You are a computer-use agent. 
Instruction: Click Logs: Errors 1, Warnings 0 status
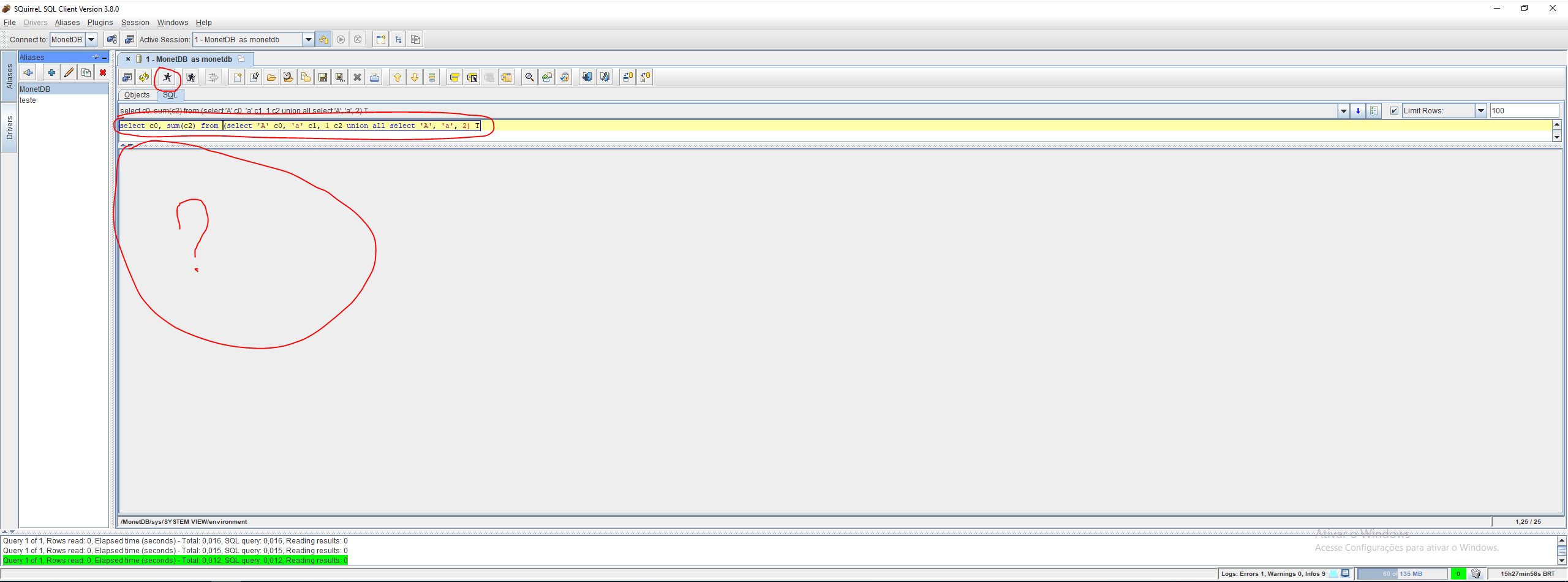tap(1273, 574)
